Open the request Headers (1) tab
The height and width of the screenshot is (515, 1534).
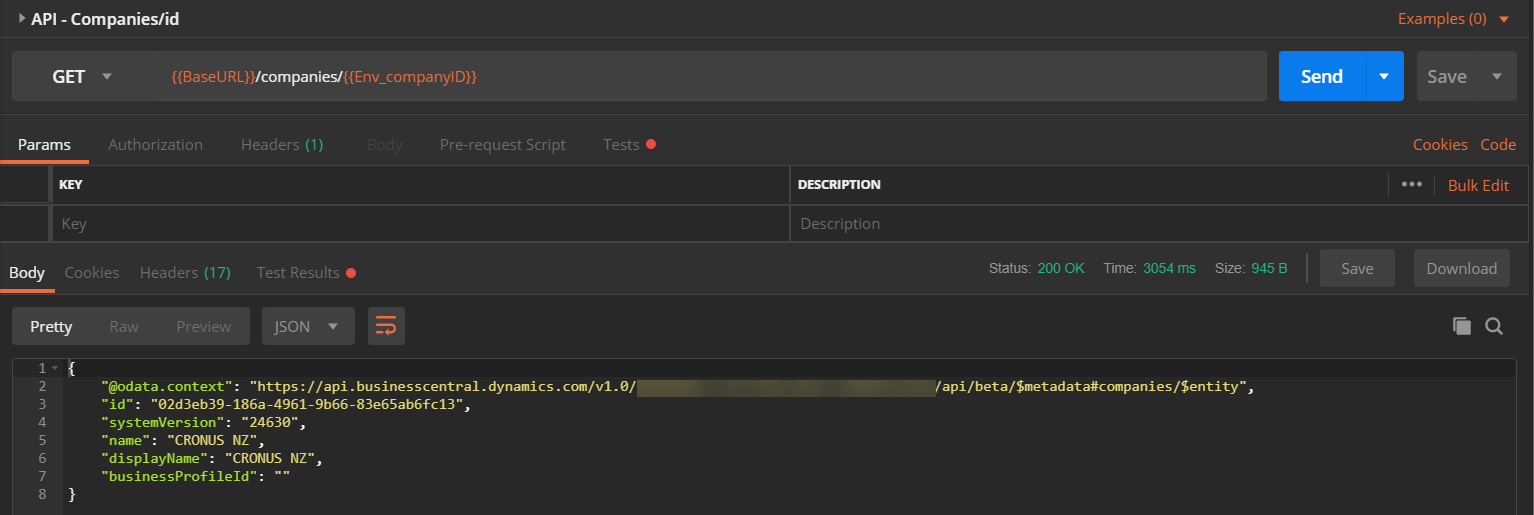pos(282,145)
